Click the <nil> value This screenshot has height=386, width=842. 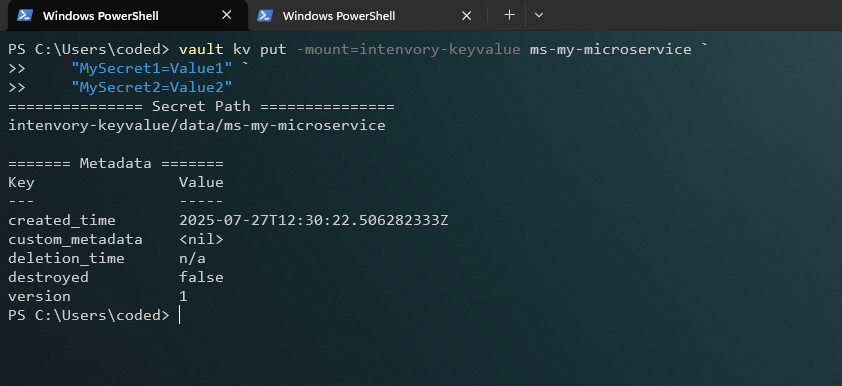click(x=201, y=239)
